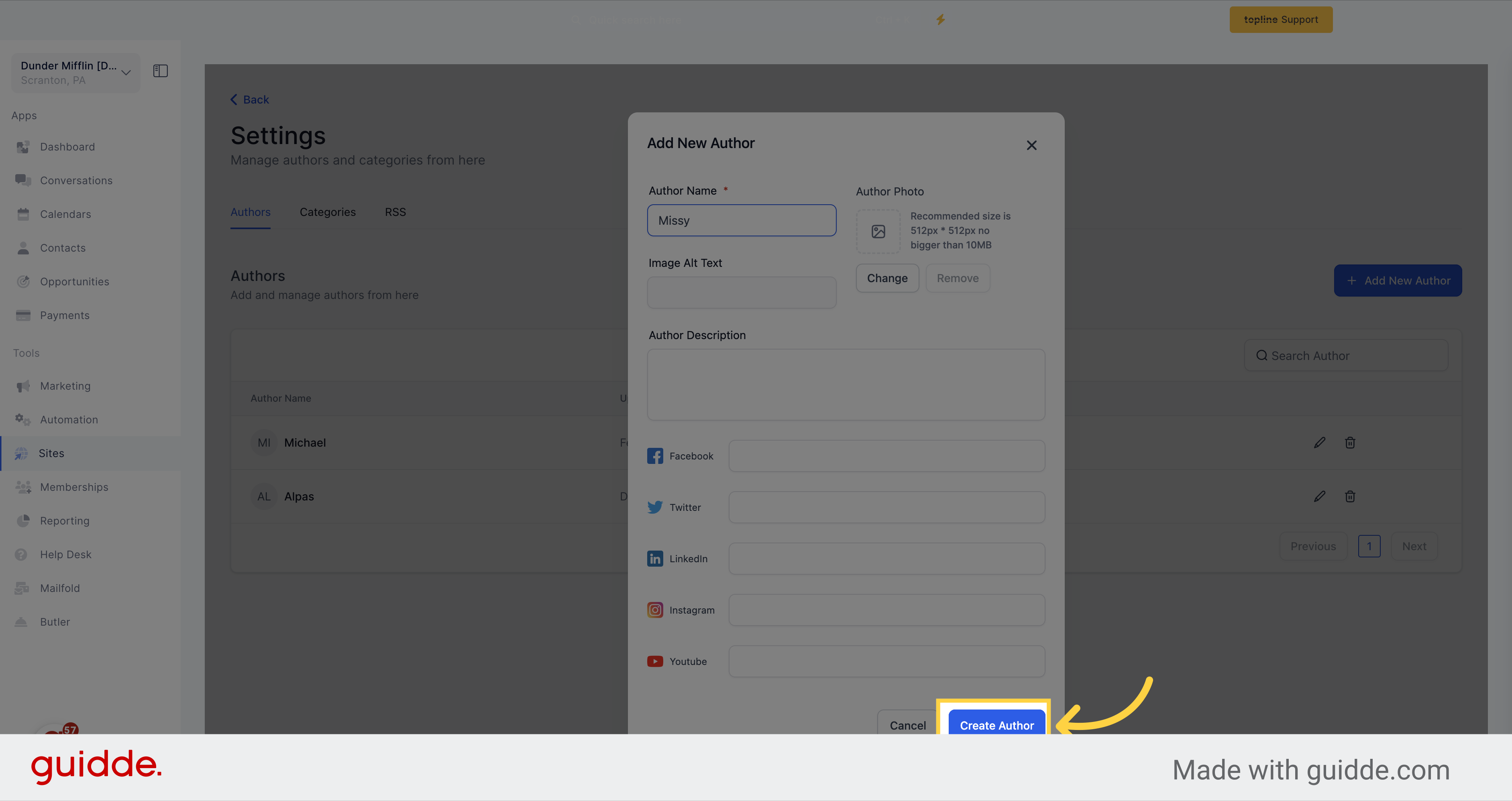Viewport: 1512px width, 801px height.
Task: Click the author photo placeholder image
Action: point(878,231)
